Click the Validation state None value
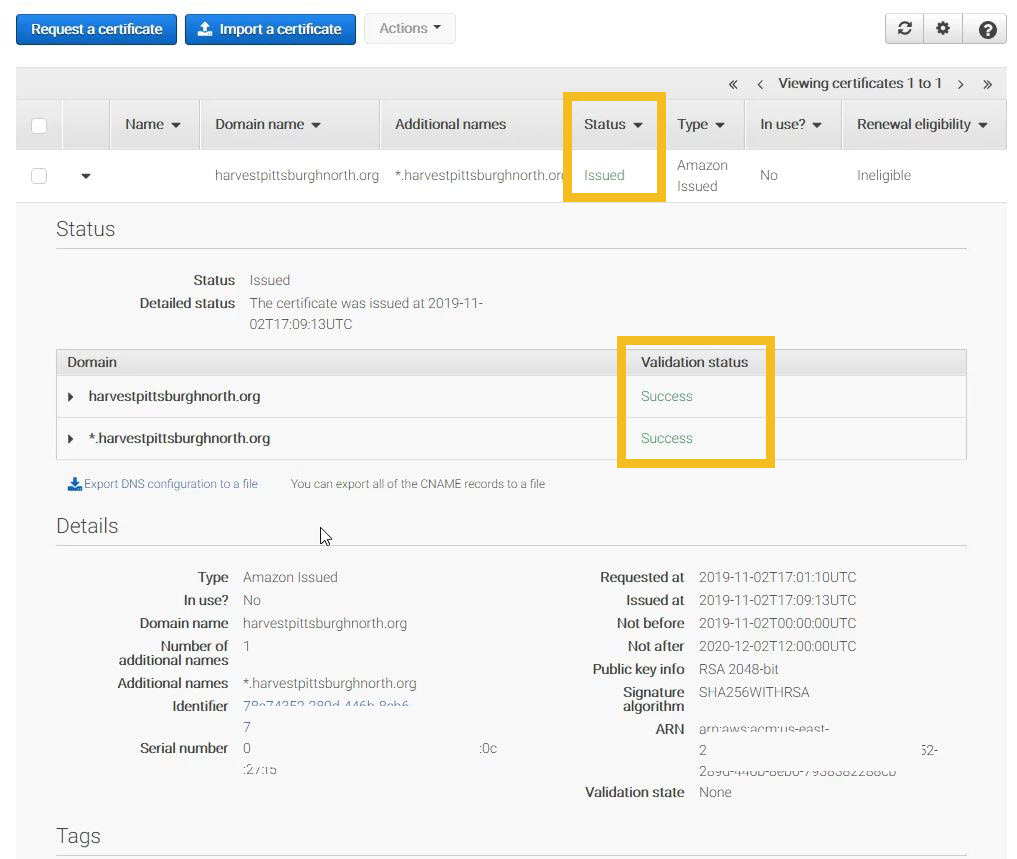This screenshot has width=1017, height=859. point(715,792)
